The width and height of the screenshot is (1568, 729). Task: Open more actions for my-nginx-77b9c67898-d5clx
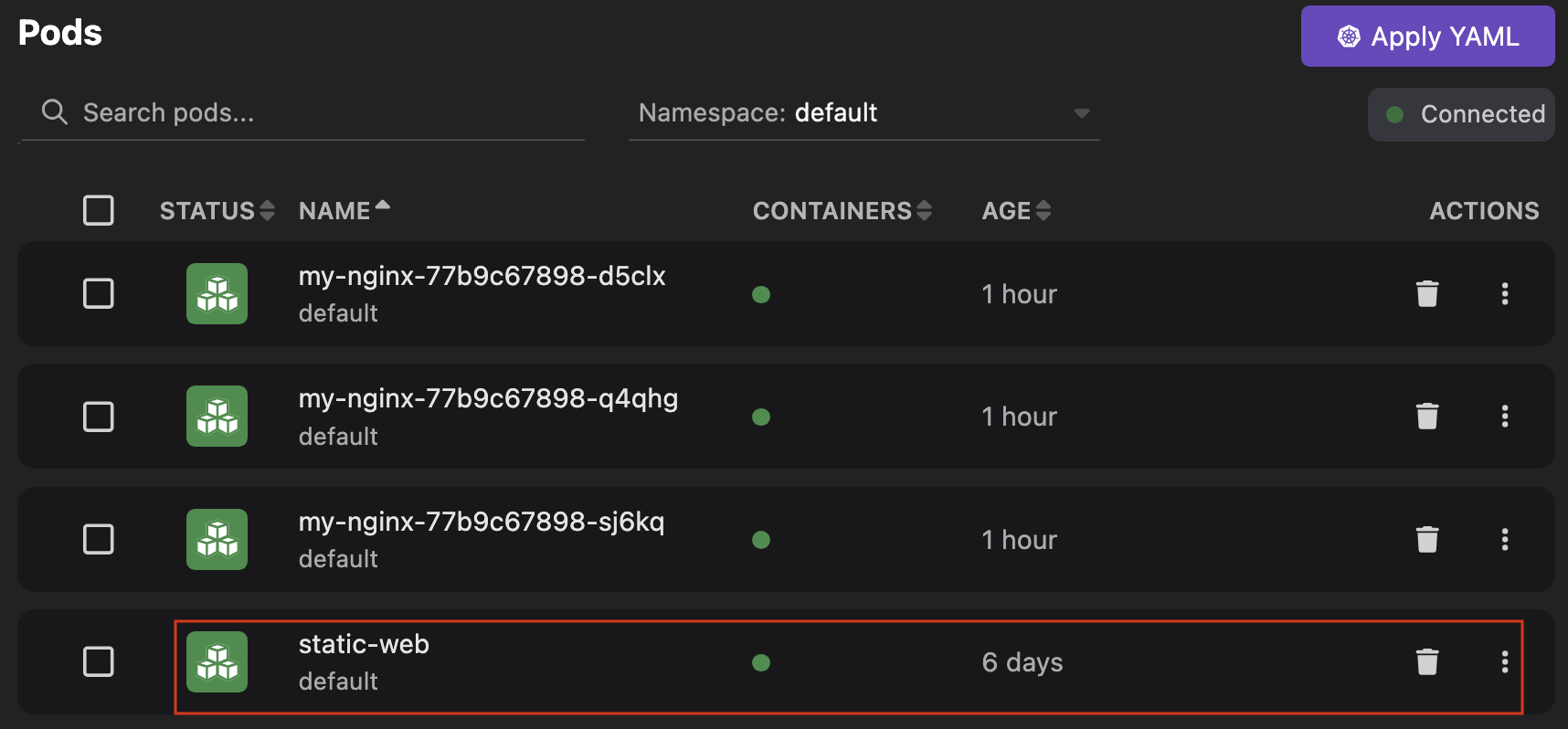[x=1504, y=294]
